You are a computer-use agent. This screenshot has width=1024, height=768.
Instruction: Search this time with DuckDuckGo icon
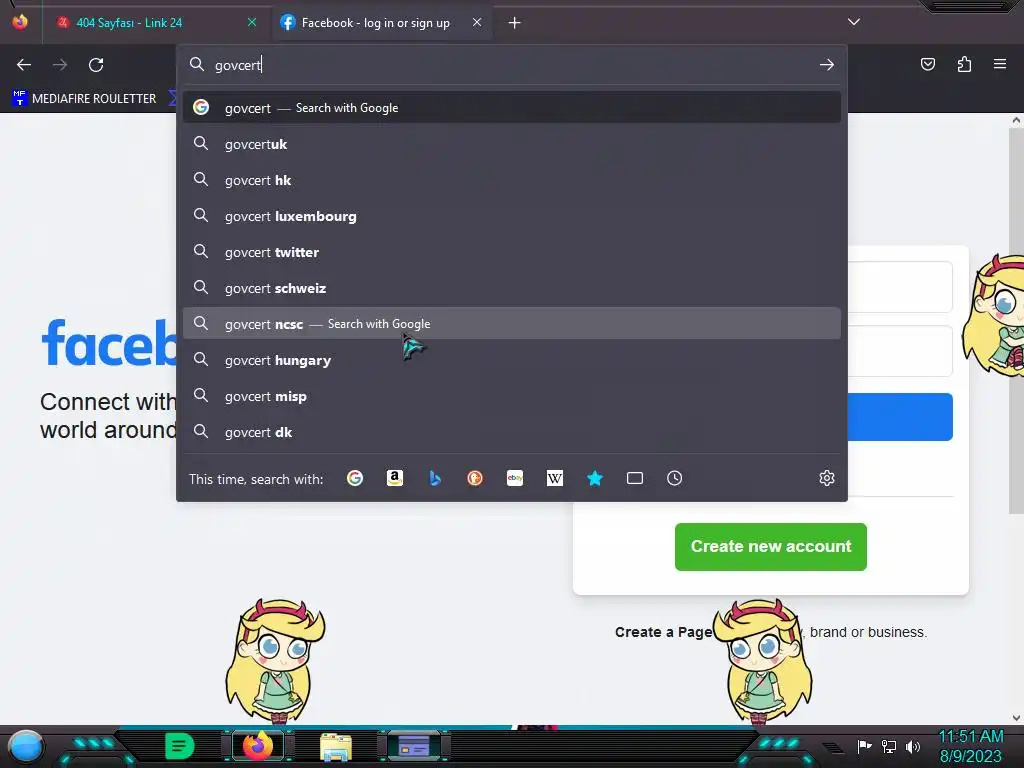click(x=475, y=479)
